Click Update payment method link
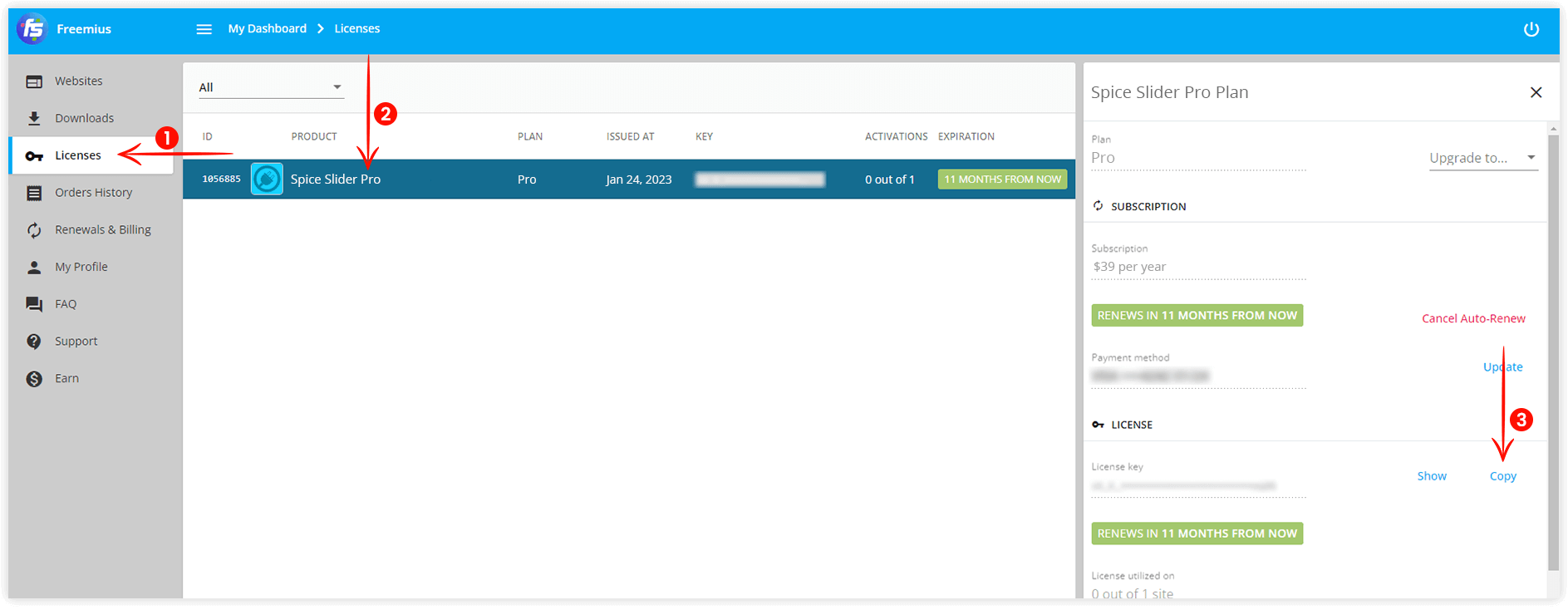 coord(1503,366)
